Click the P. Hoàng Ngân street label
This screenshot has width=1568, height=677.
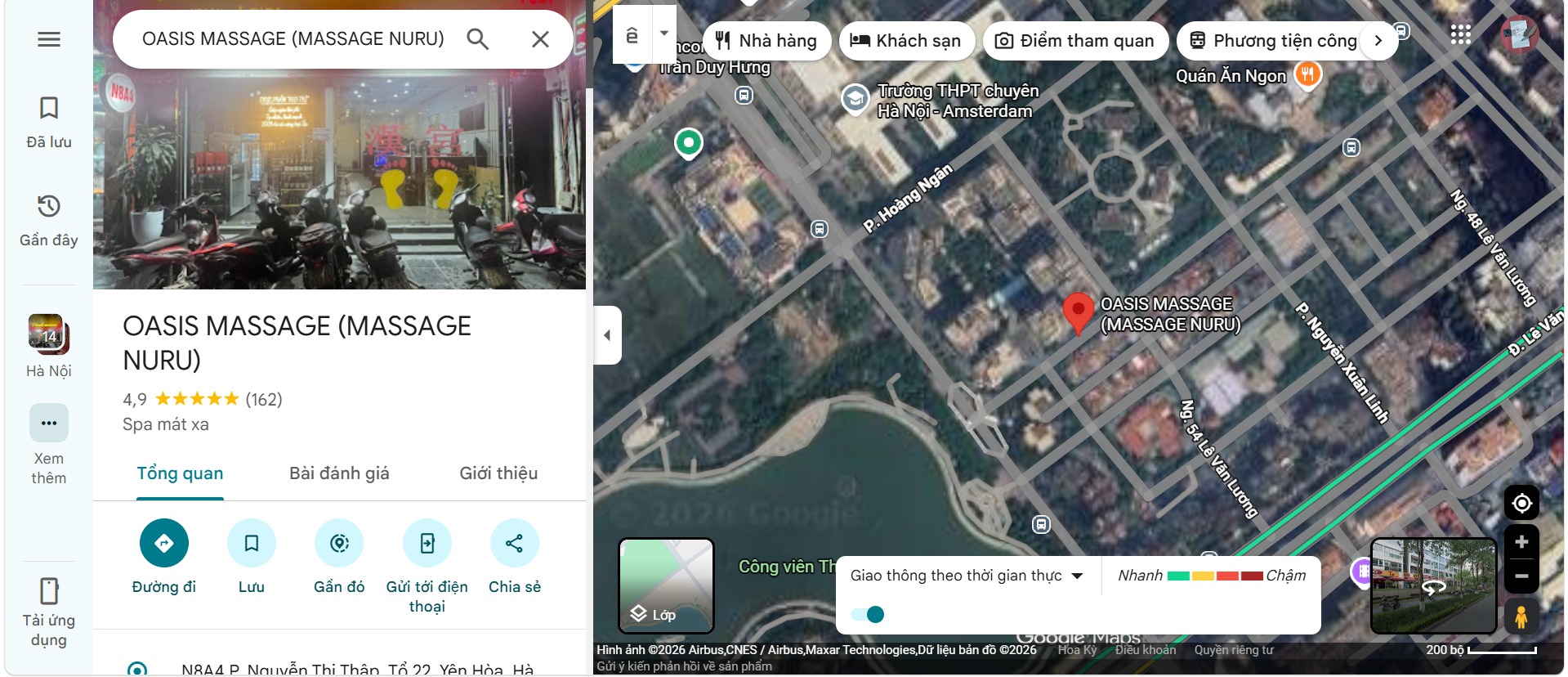click(x=908, y=198)
